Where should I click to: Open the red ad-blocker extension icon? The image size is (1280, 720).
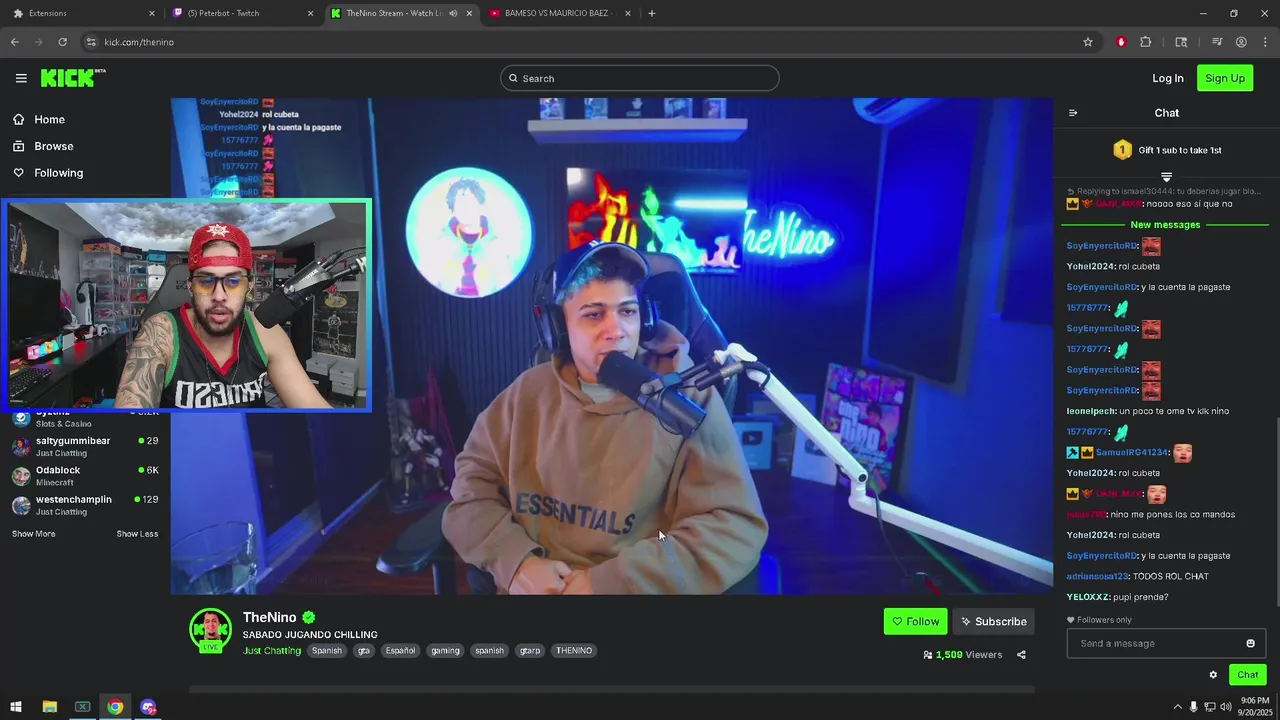click(x=1121, y=42)
